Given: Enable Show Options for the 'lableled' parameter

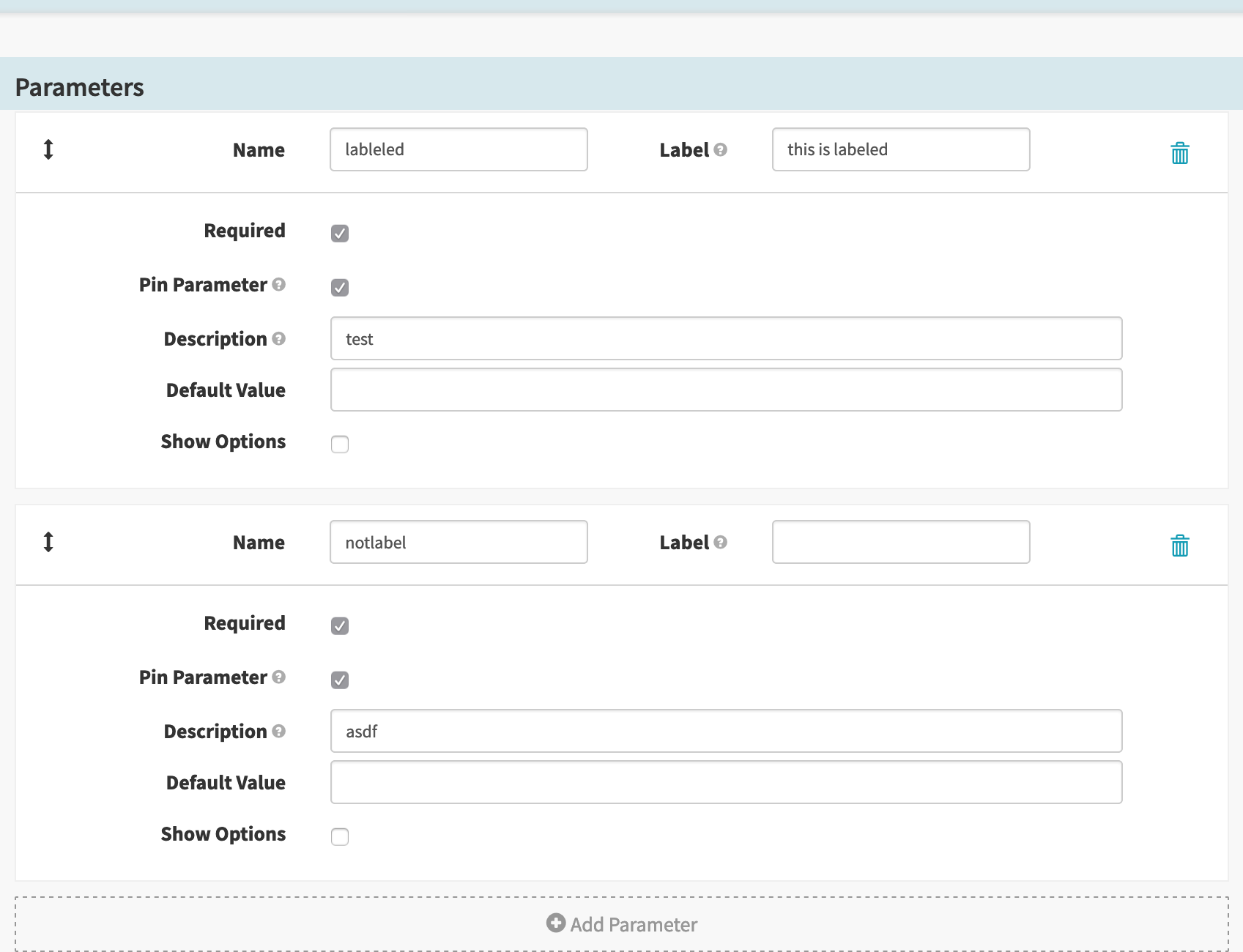Looking at the screenshot, I should pyautogui.click(x=339, y=444).
